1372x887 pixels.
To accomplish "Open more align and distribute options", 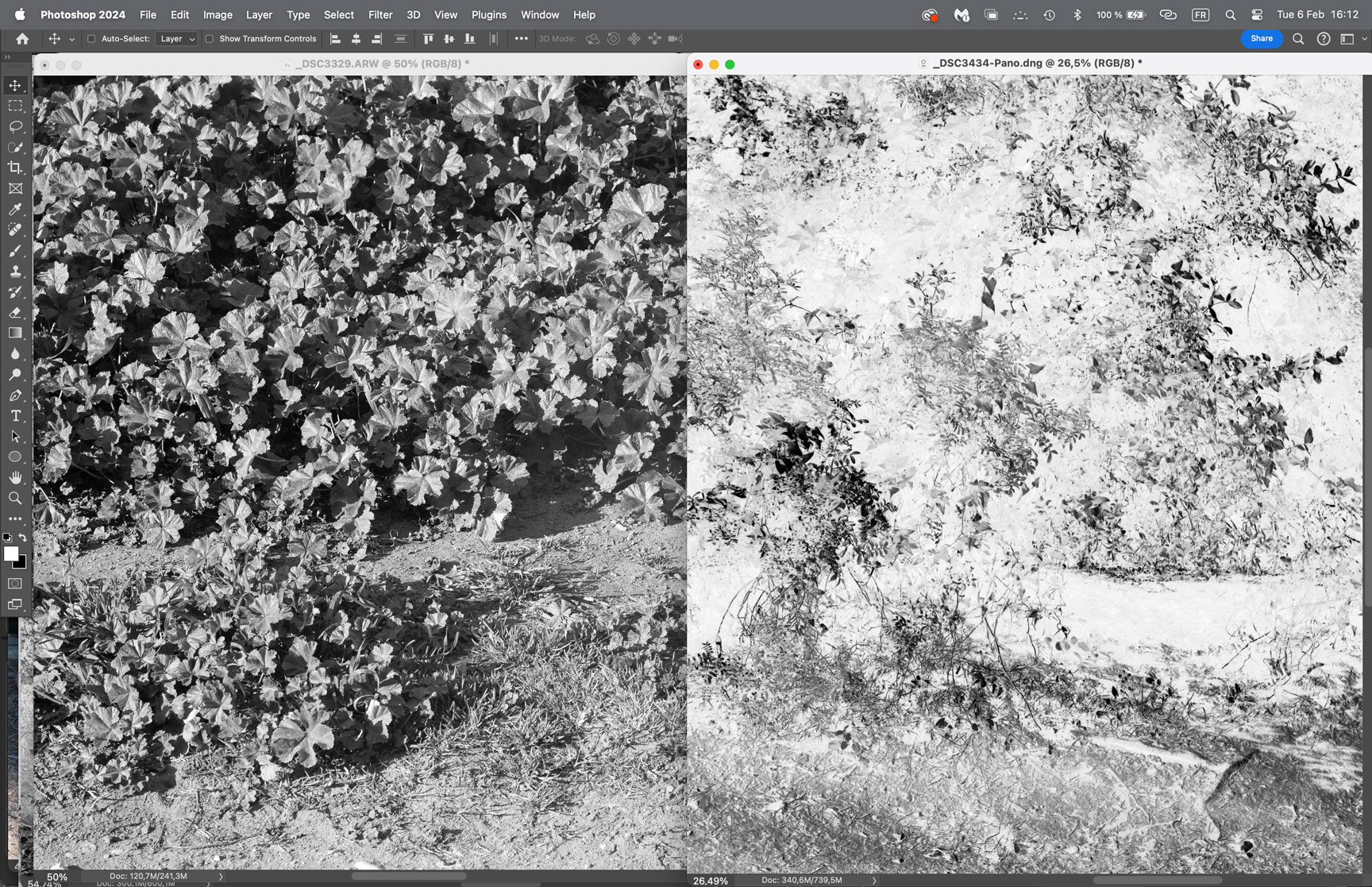I will (x=521, y=38).
